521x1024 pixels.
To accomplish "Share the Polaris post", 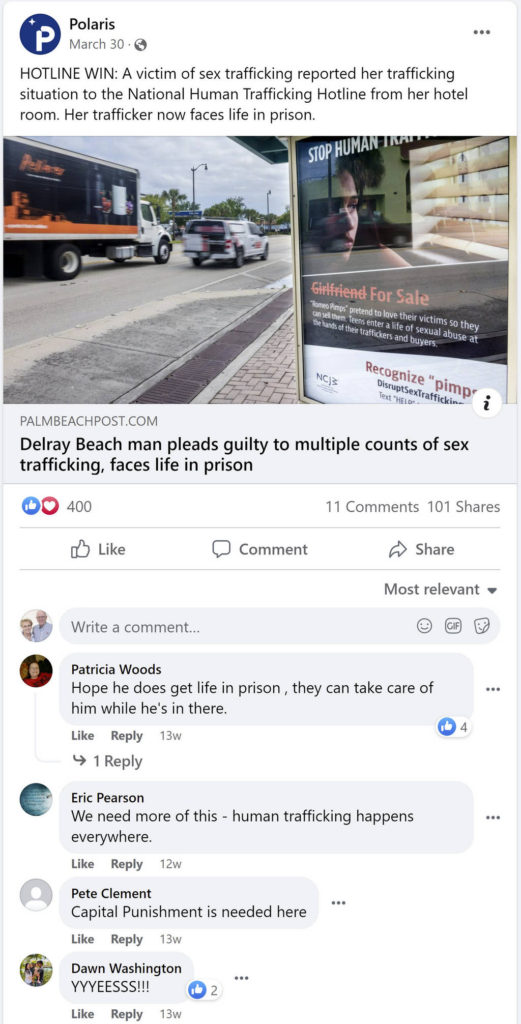I will tap(421, 549).
